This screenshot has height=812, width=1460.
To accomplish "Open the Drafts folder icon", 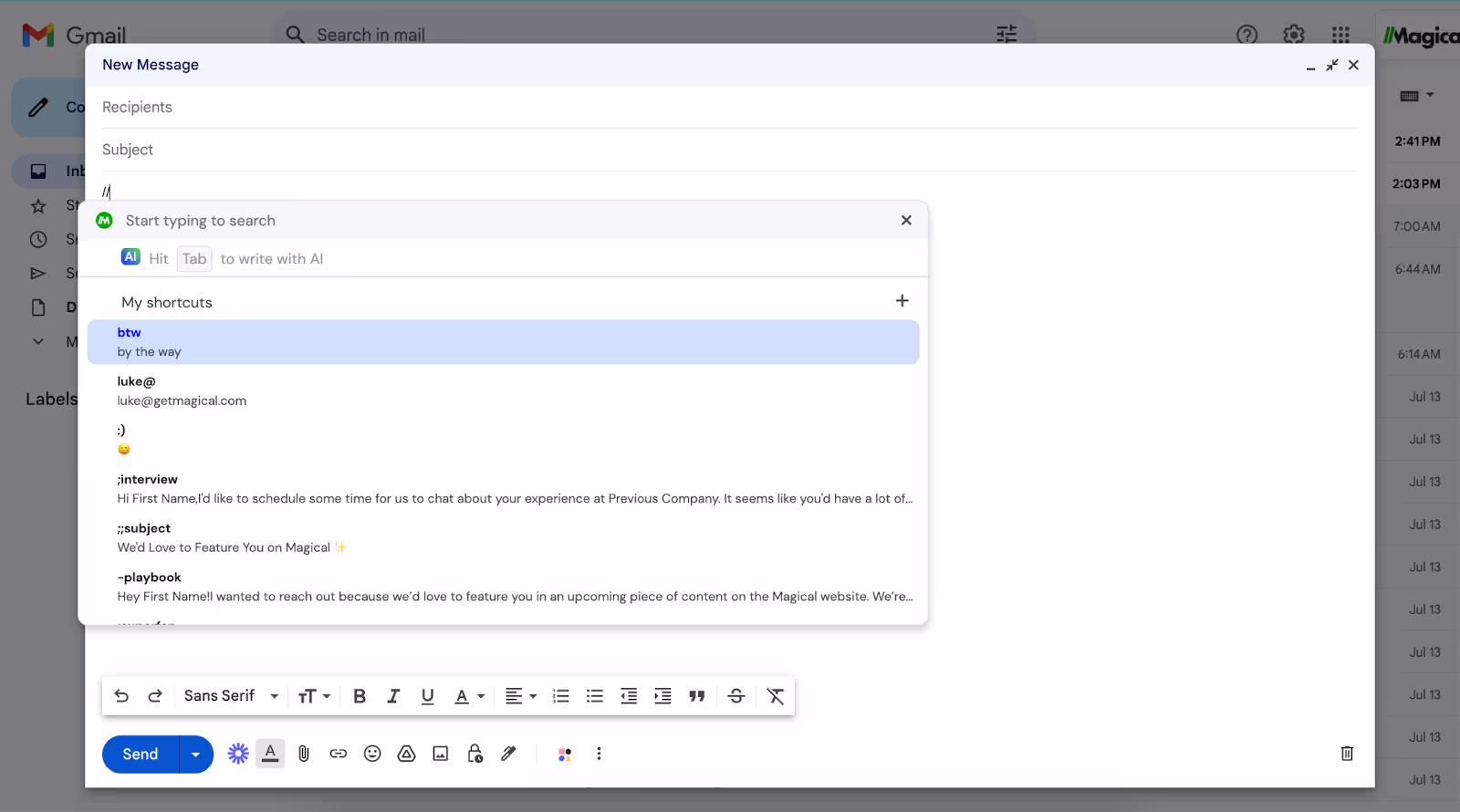I will click(38, 307).
